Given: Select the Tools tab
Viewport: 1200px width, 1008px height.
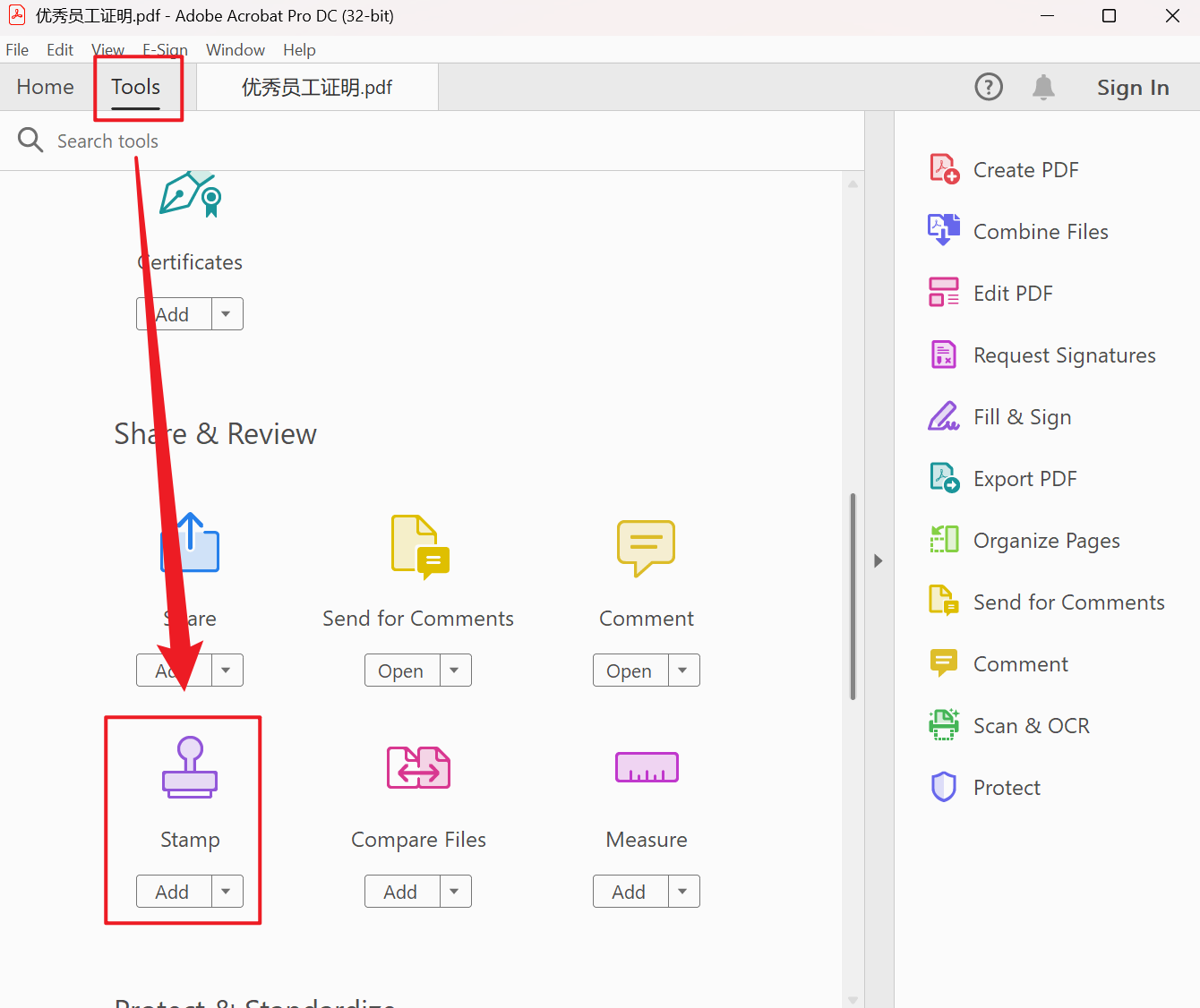Looking at the screenshot, I should pos(136,87).
